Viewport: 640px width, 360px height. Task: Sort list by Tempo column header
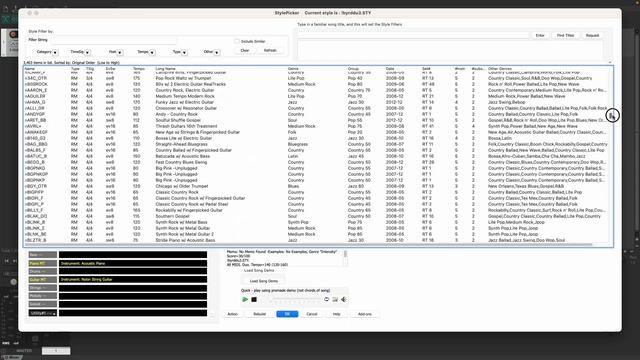click(x=139, y=69)
